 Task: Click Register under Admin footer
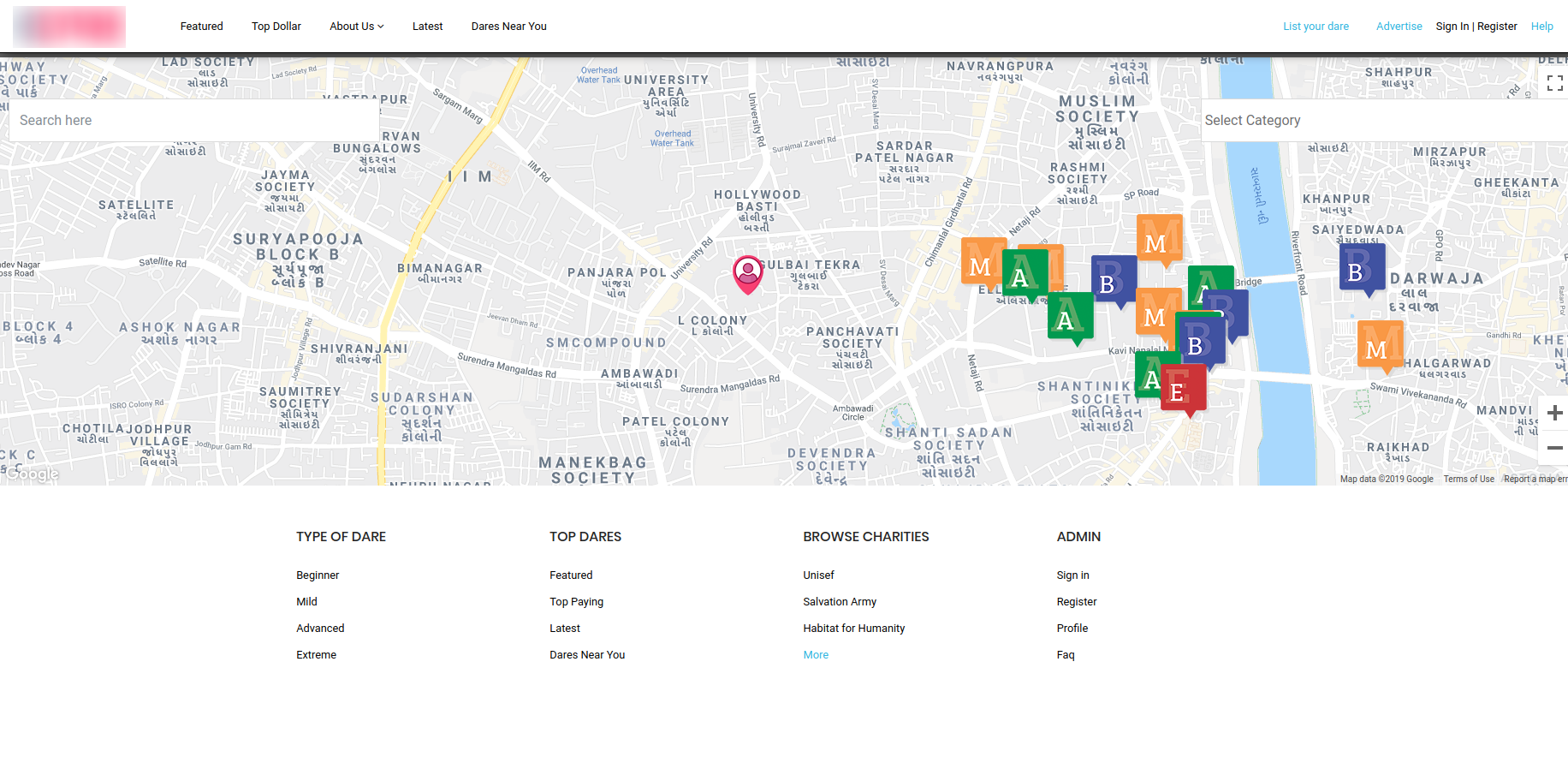point(1076,602)
